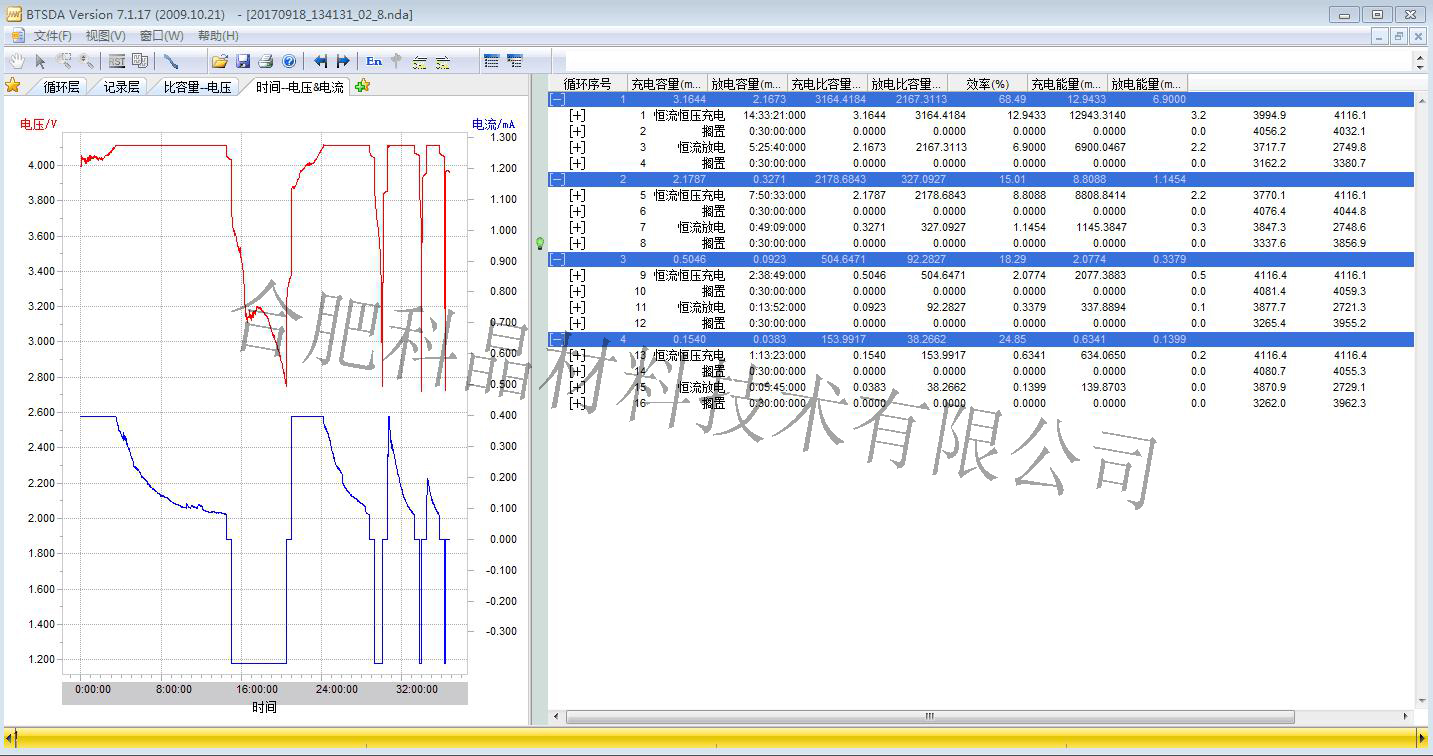Collapse cycle 3 group row
The width and height of the screenshot is (1433, 756).
pos(557,259)
